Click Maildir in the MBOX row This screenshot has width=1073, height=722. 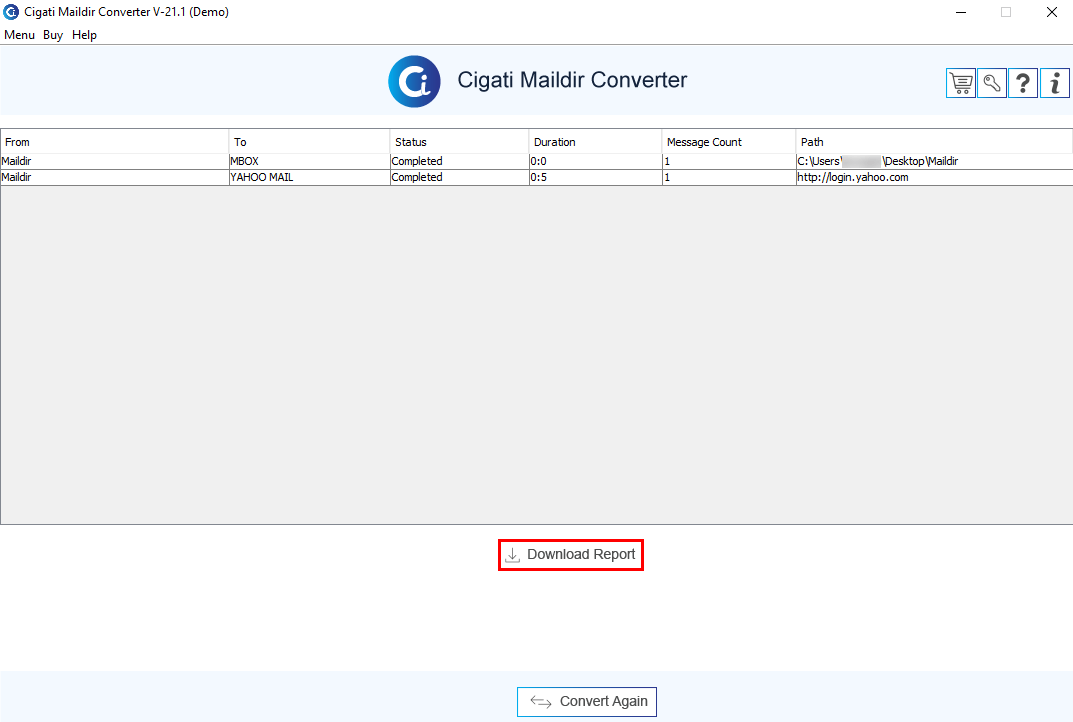[114, 162]
